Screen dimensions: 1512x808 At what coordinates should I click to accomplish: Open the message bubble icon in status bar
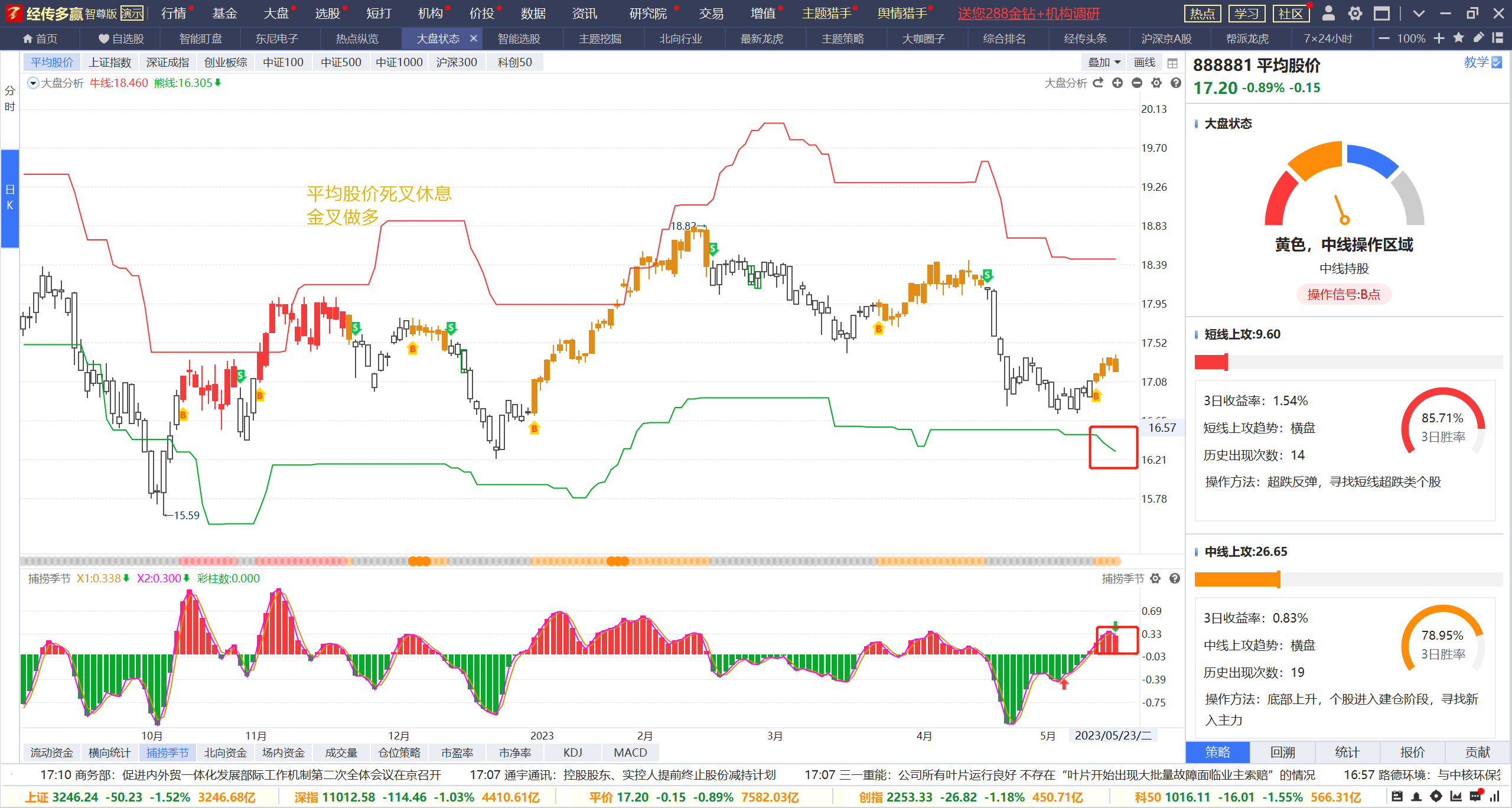(x=1475, y=796)
